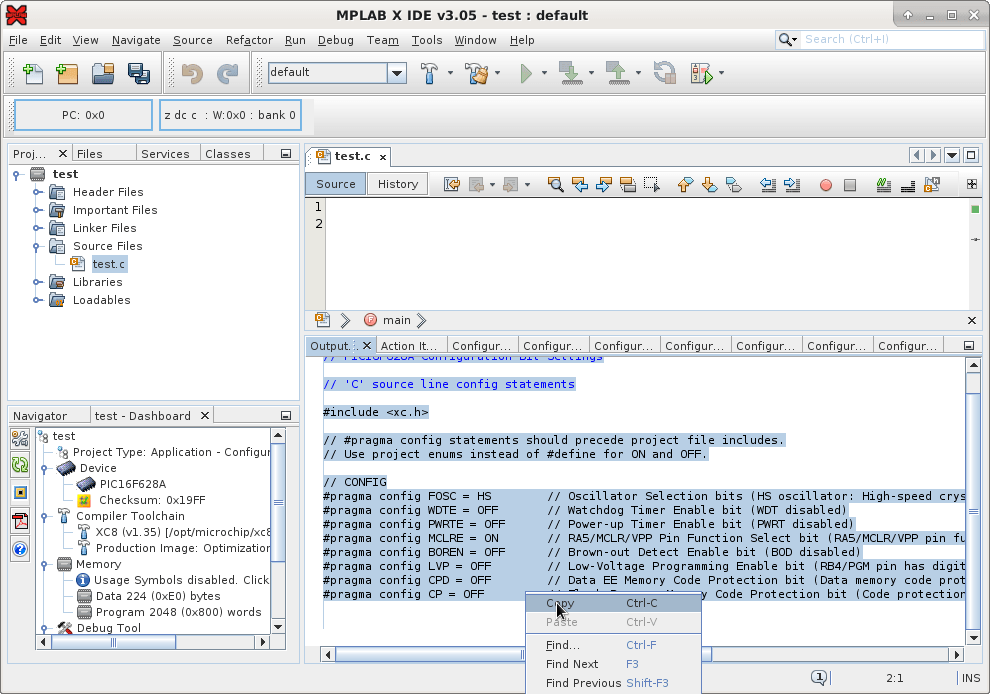The height and width of the screenshot is (694, 990).
Task: Open Project Properties icon in Dashboard sidebar
Action: tap(20, 438)
